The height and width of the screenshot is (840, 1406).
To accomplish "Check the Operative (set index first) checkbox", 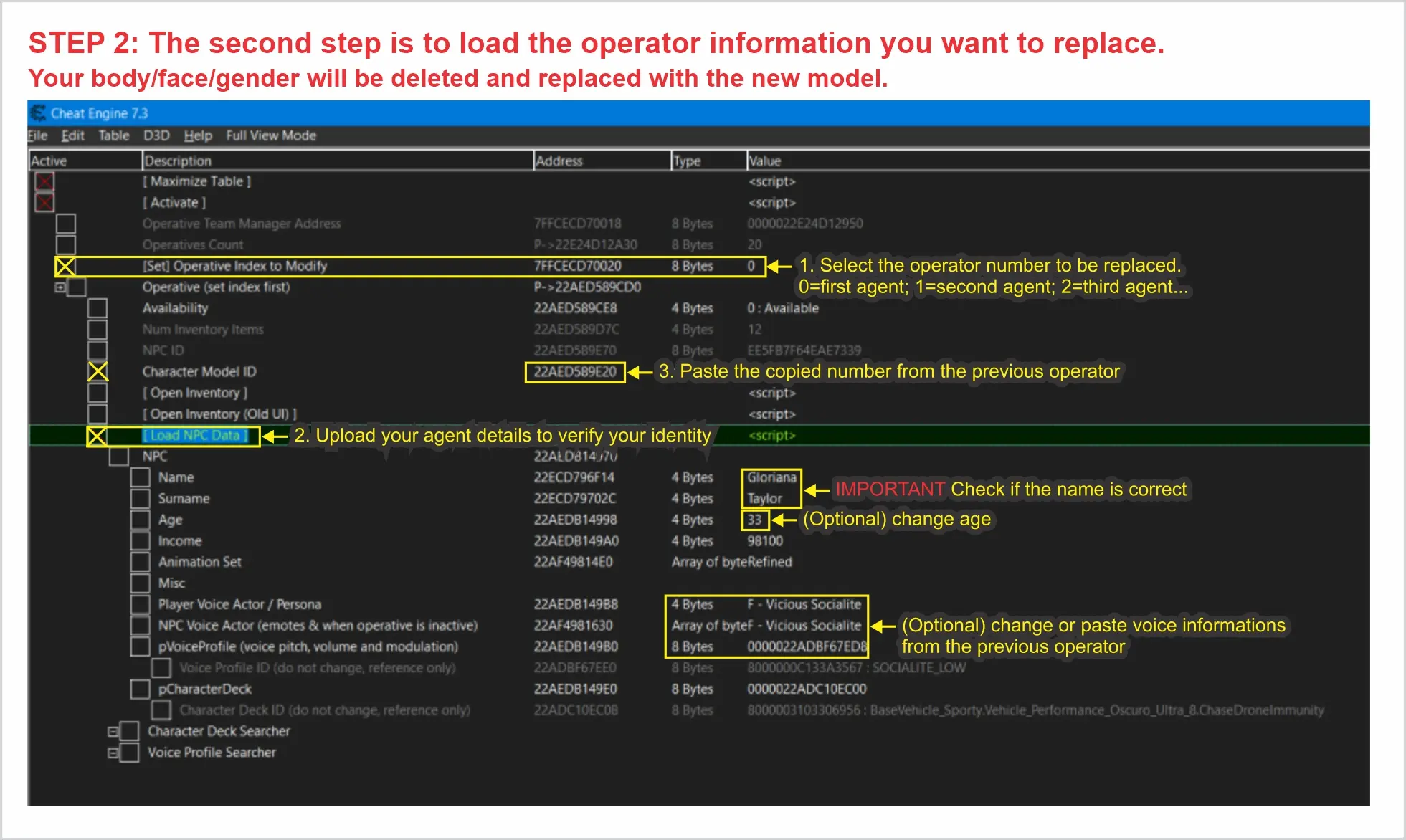I will [77, 287].
